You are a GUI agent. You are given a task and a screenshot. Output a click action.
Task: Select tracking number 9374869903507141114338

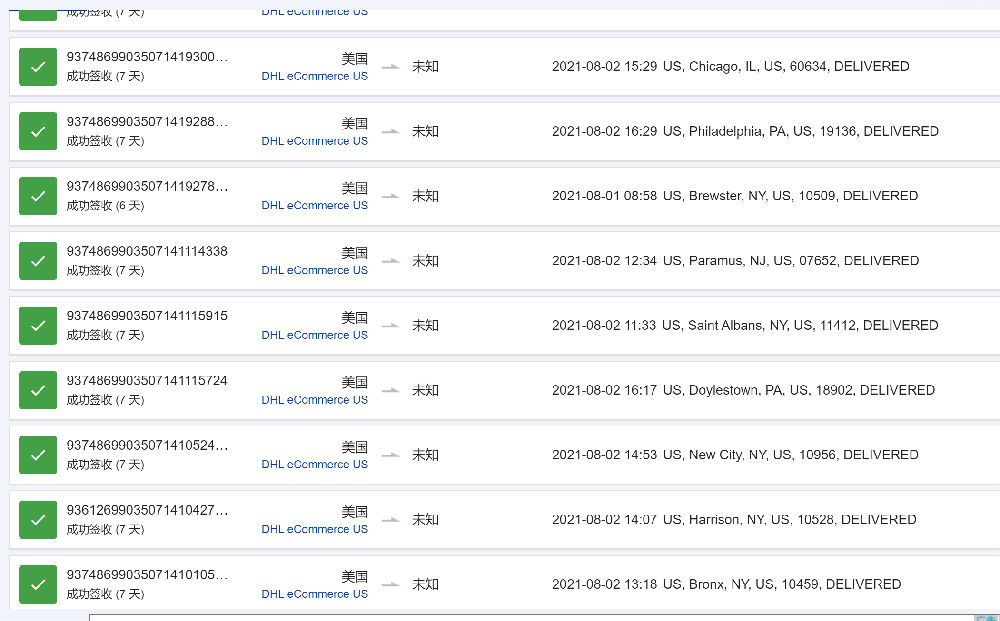coord(147,252)
